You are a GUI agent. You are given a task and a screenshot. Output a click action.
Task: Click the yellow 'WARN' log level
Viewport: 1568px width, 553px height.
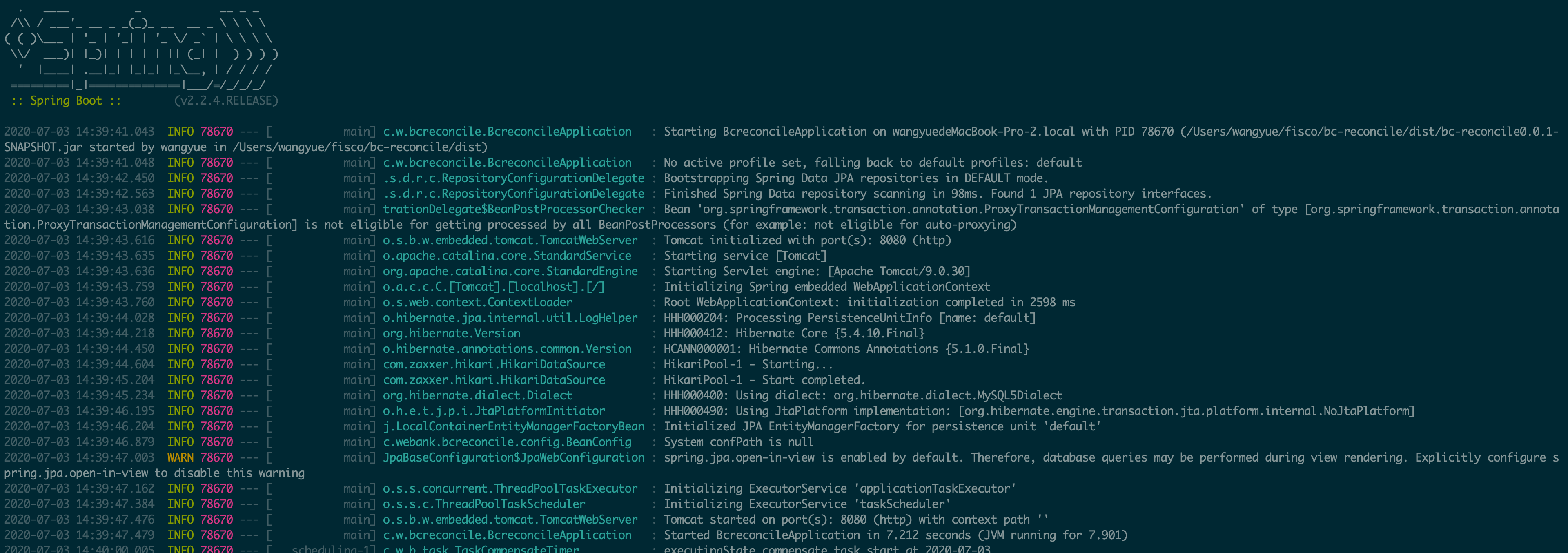[180, 457]
